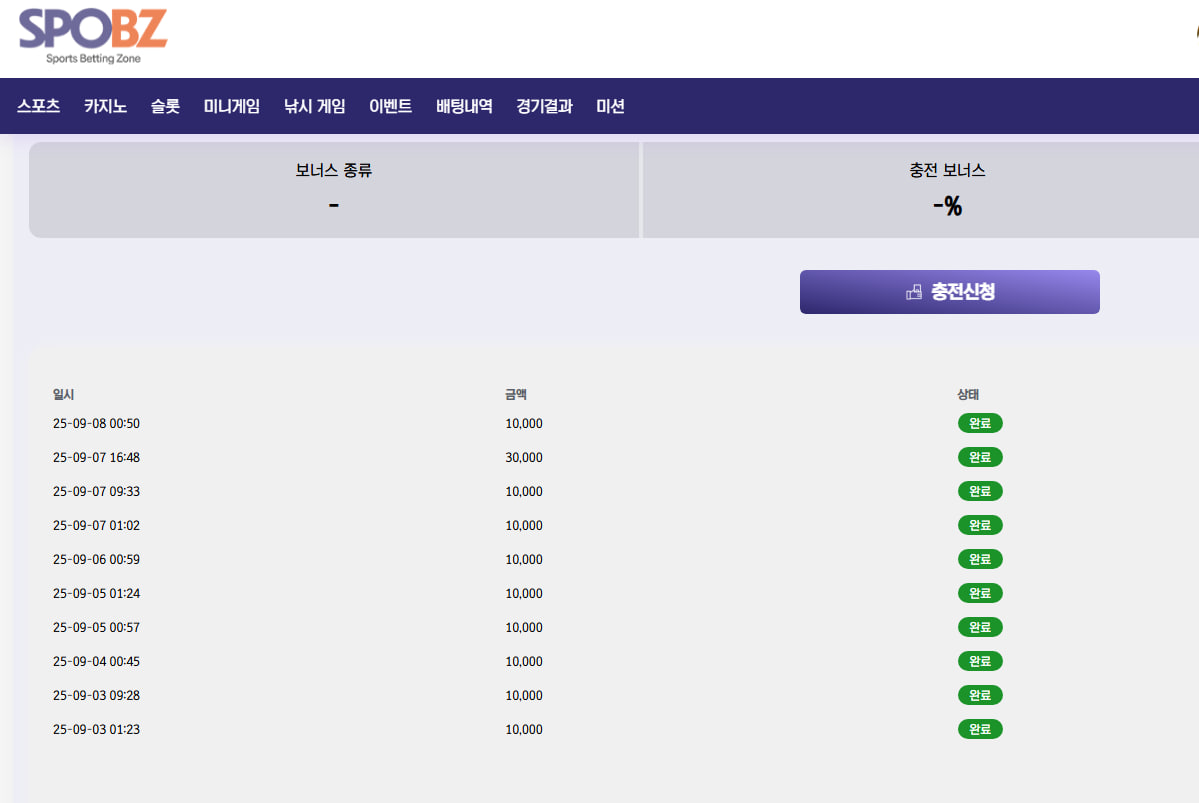Click the 보너스 종류 panel
This screenshot has width=1199, height=803.
tap(334, 190)
